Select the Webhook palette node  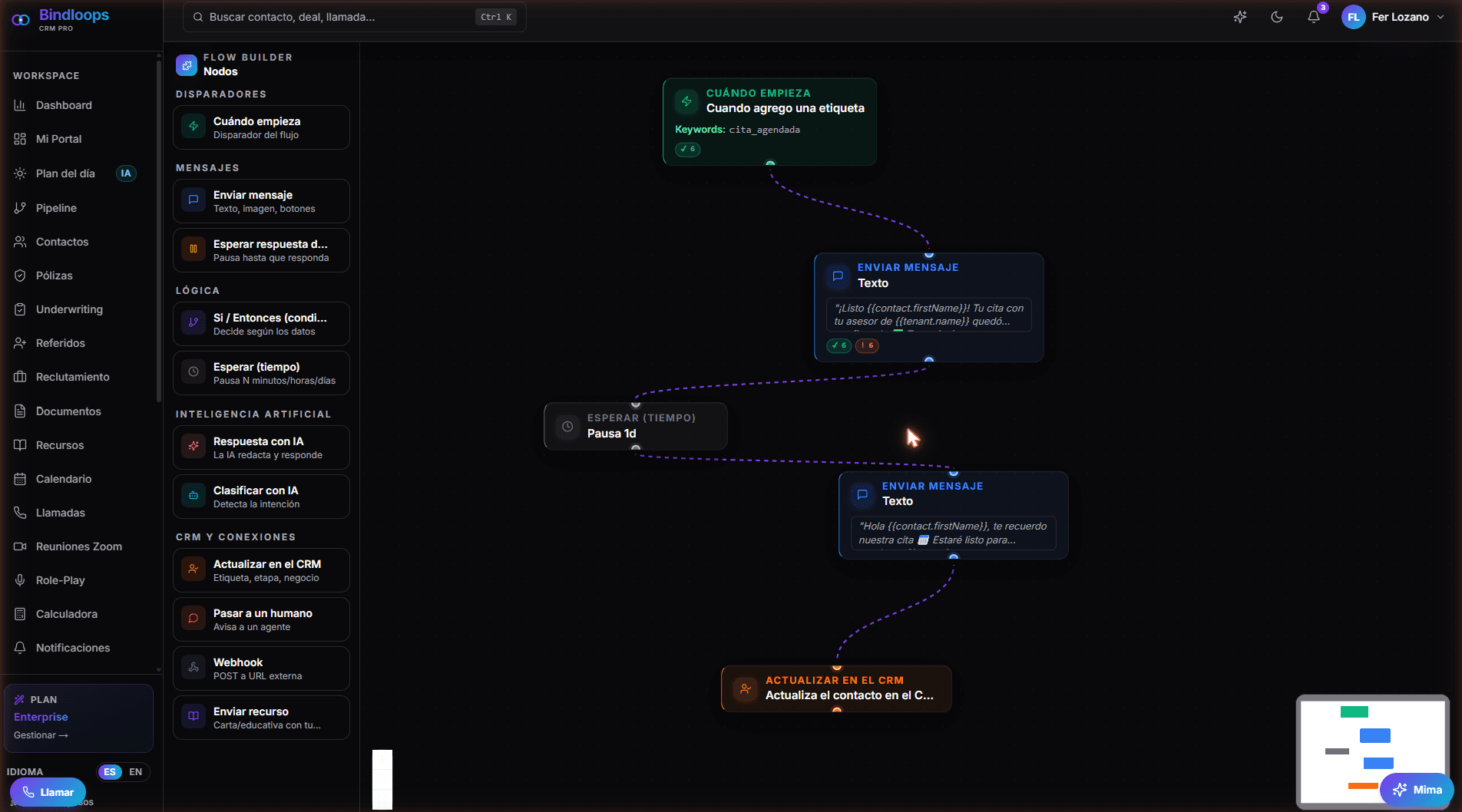[261, 668]
